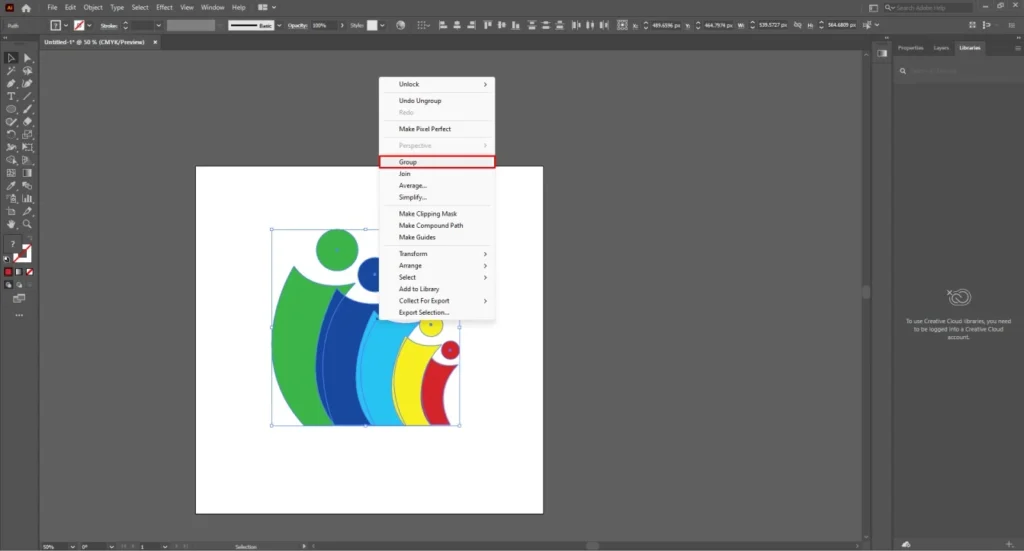This screenshot has height=551, width=1024.
Task: Swap fill and stroke colors
Action: point(29,240)
